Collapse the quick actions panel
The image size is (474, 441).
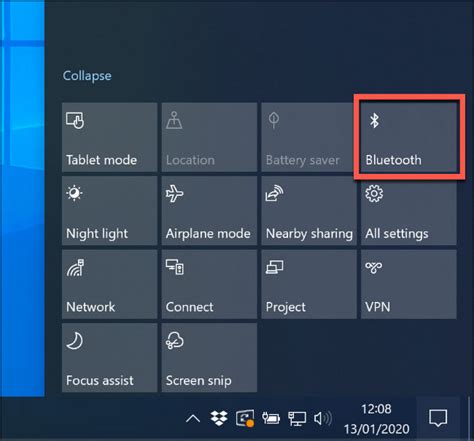[87, 76]
